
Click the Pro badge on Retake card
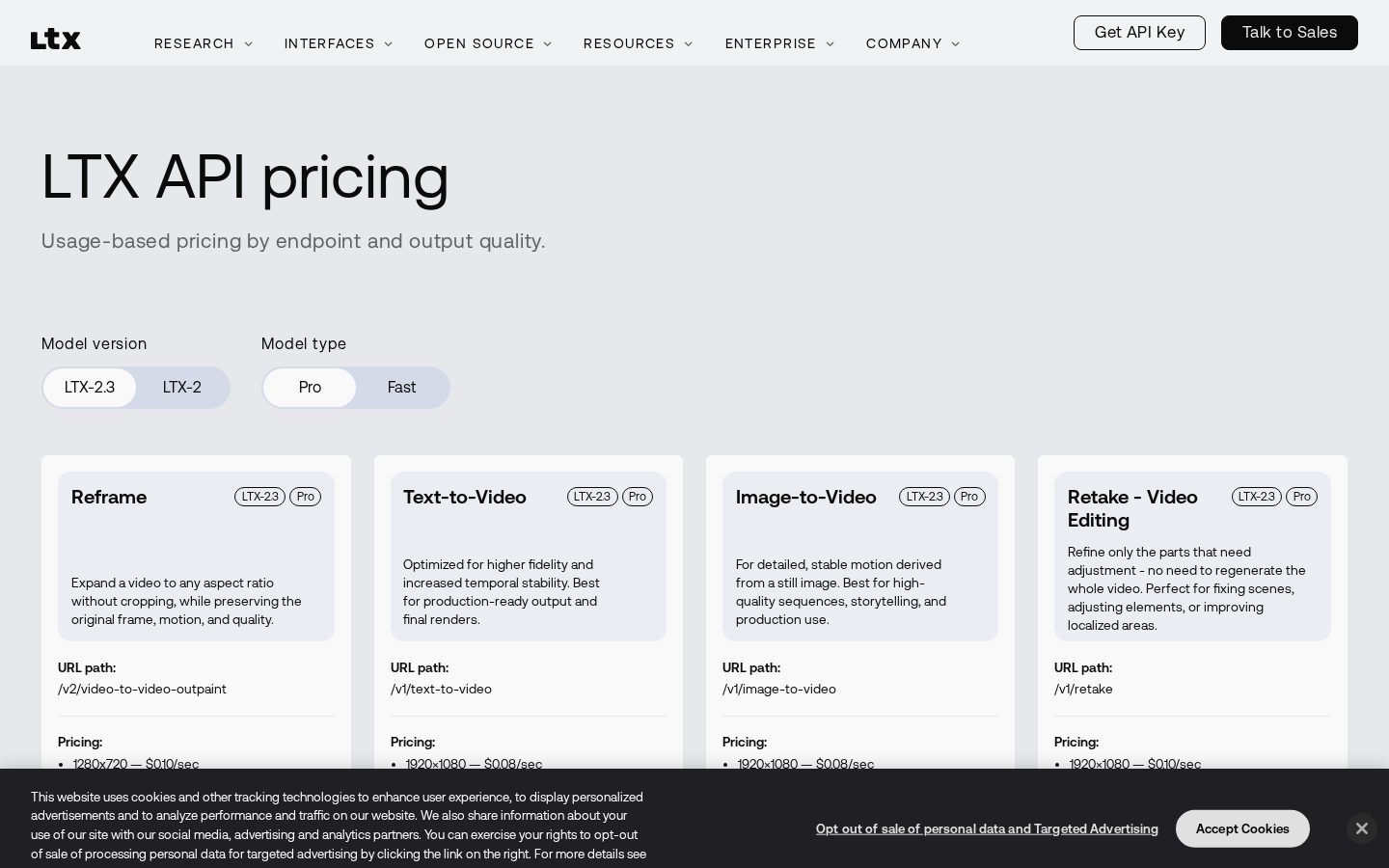point(1301,497)
